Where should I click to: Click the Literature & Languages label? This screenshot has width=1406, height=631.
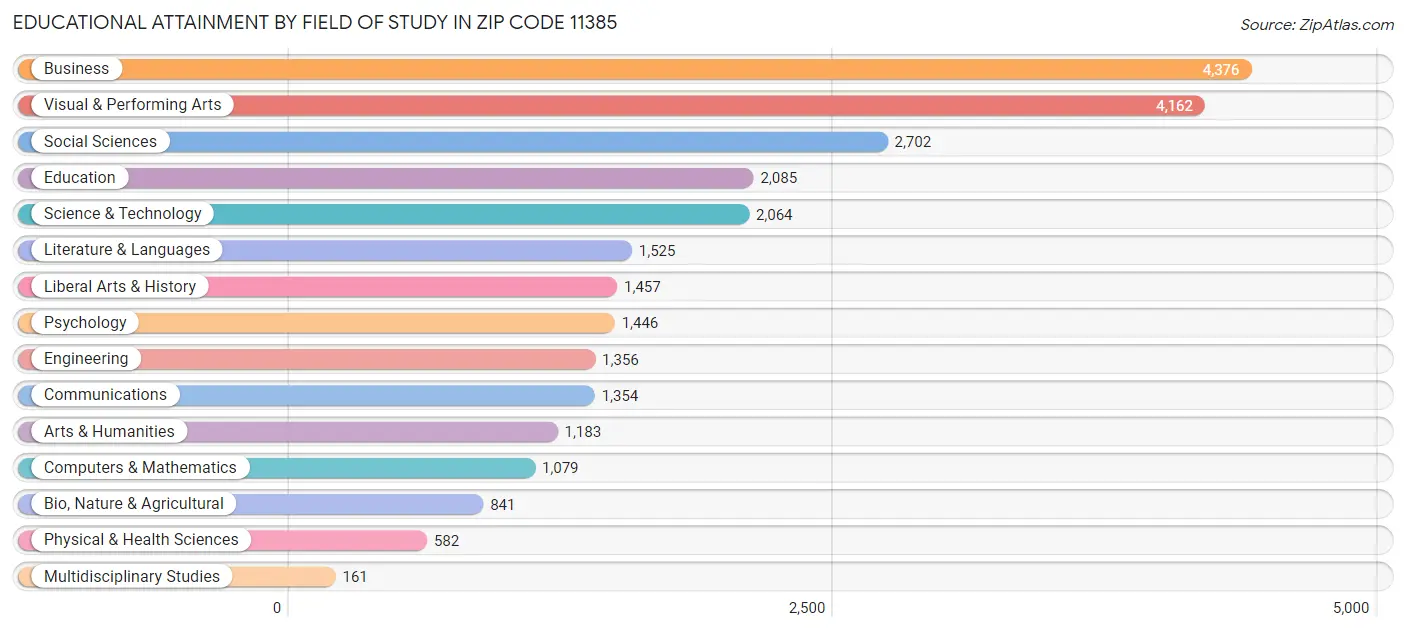(125, 249)
